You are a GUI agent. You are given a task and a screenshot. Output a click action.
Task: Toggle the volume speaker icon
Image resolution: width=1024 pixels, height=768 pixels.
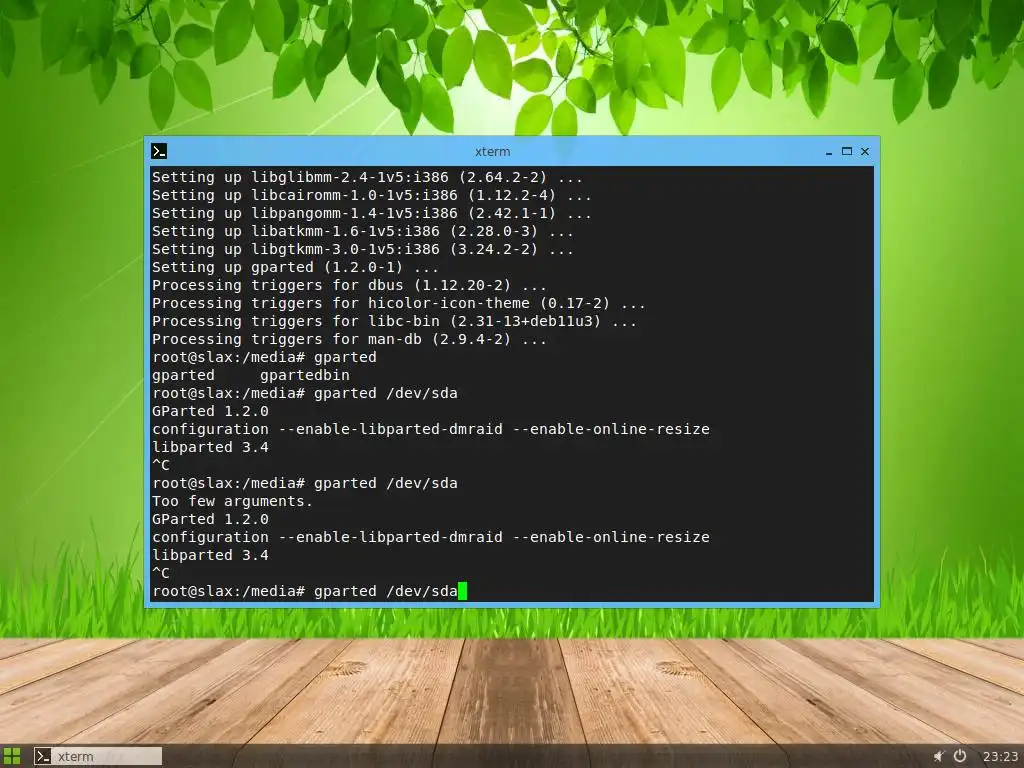pyautogui.click(x=938, y=756)
